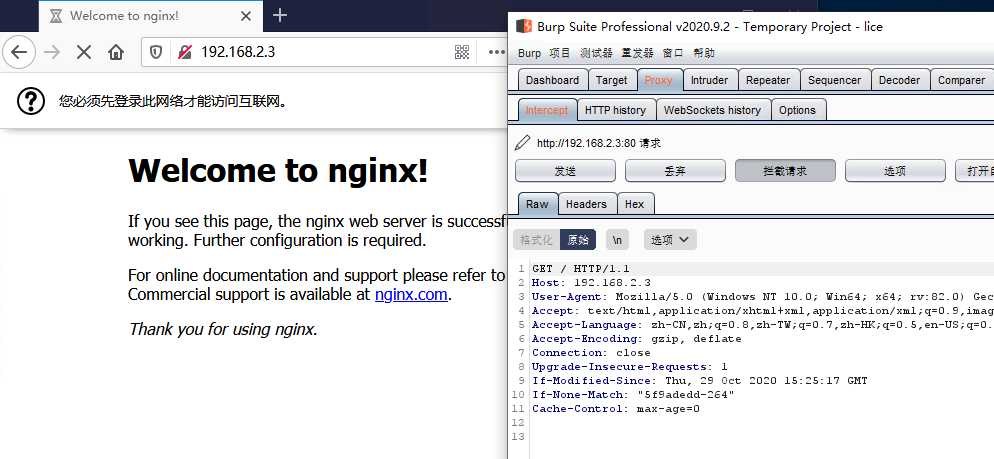Toggle the 拦截请求 intercept button
Image resolution: width=994 pixels, height=459 pixels.
[785, 171]
